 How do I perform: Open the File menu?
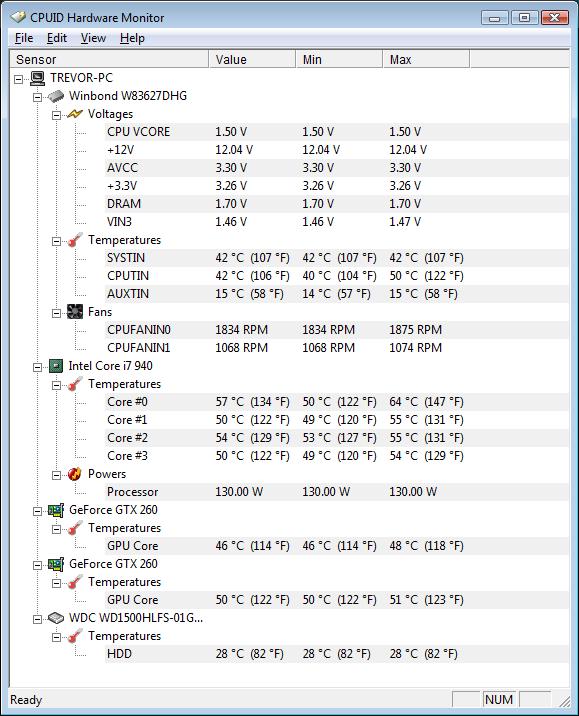24,38
